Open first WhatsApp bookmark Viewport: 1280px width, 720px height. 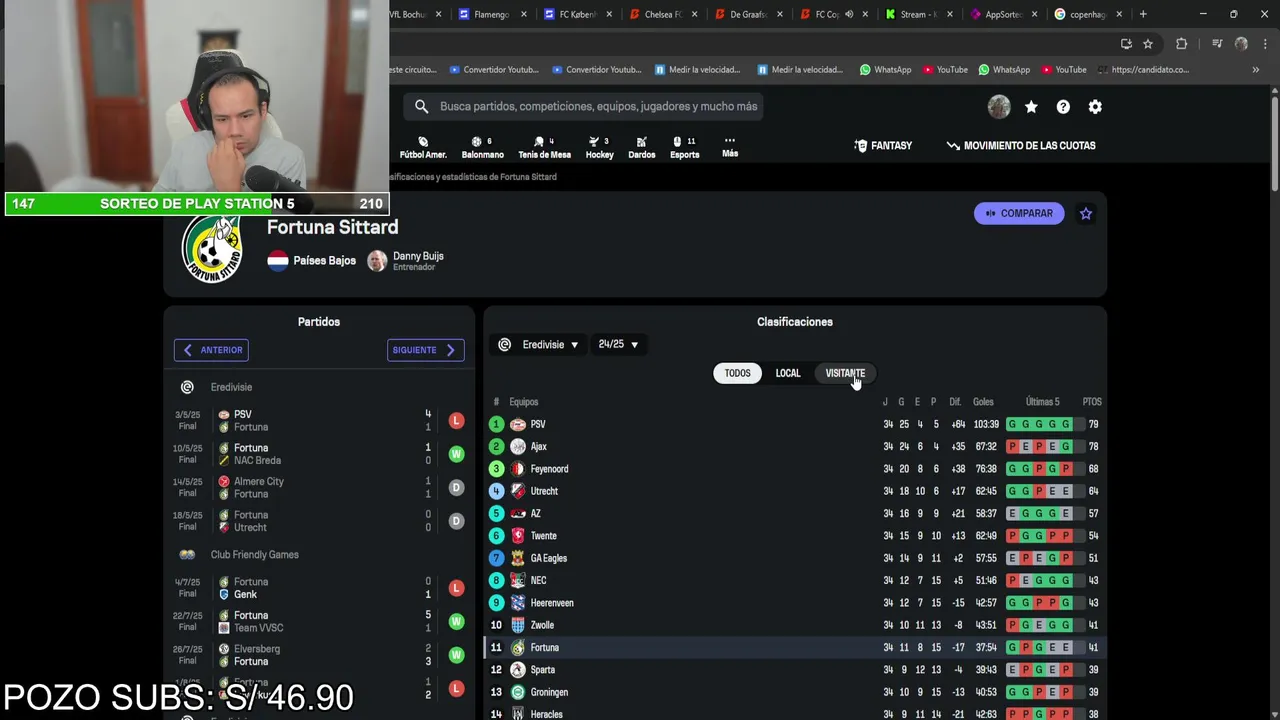(x=885, y=70)
